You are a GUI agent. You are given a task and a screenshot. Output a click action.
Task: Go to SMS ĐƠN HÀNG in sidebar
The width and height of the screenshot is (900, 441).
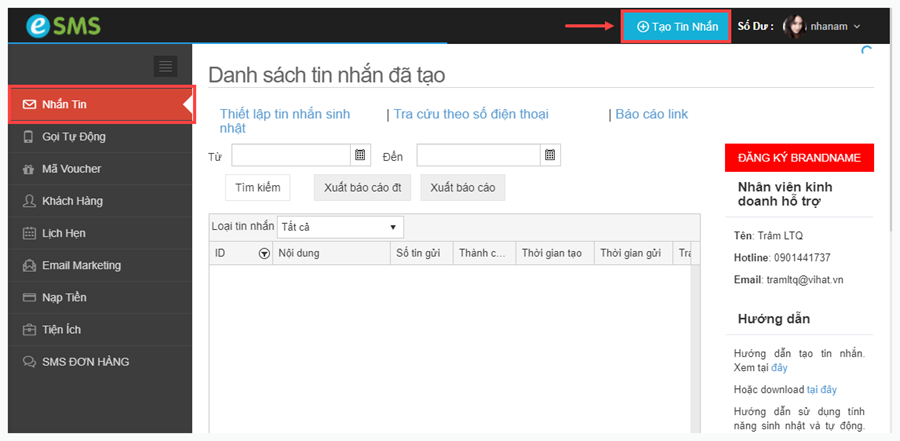(x=100, y=362)
